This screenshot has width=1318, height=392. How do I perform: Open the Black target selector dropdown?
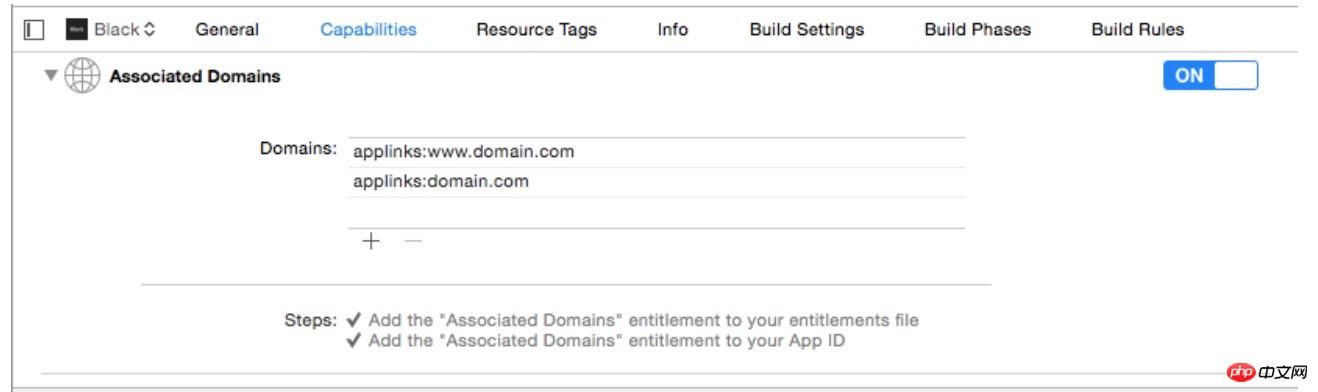pos(124,30)
